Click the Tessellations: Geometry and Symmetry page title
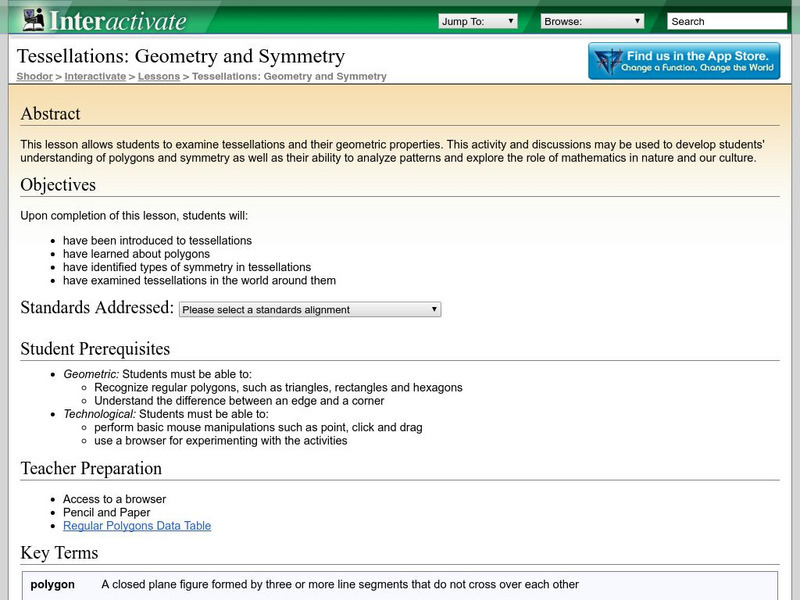The image size is (800, 600). (181, 56)
